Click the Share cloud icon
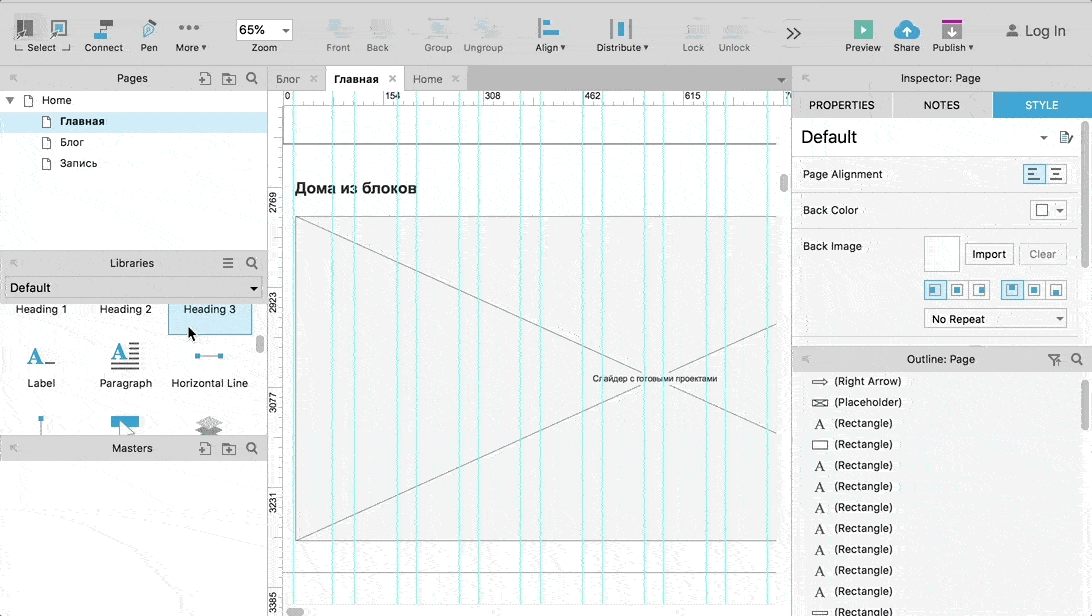 coord(907,30)
